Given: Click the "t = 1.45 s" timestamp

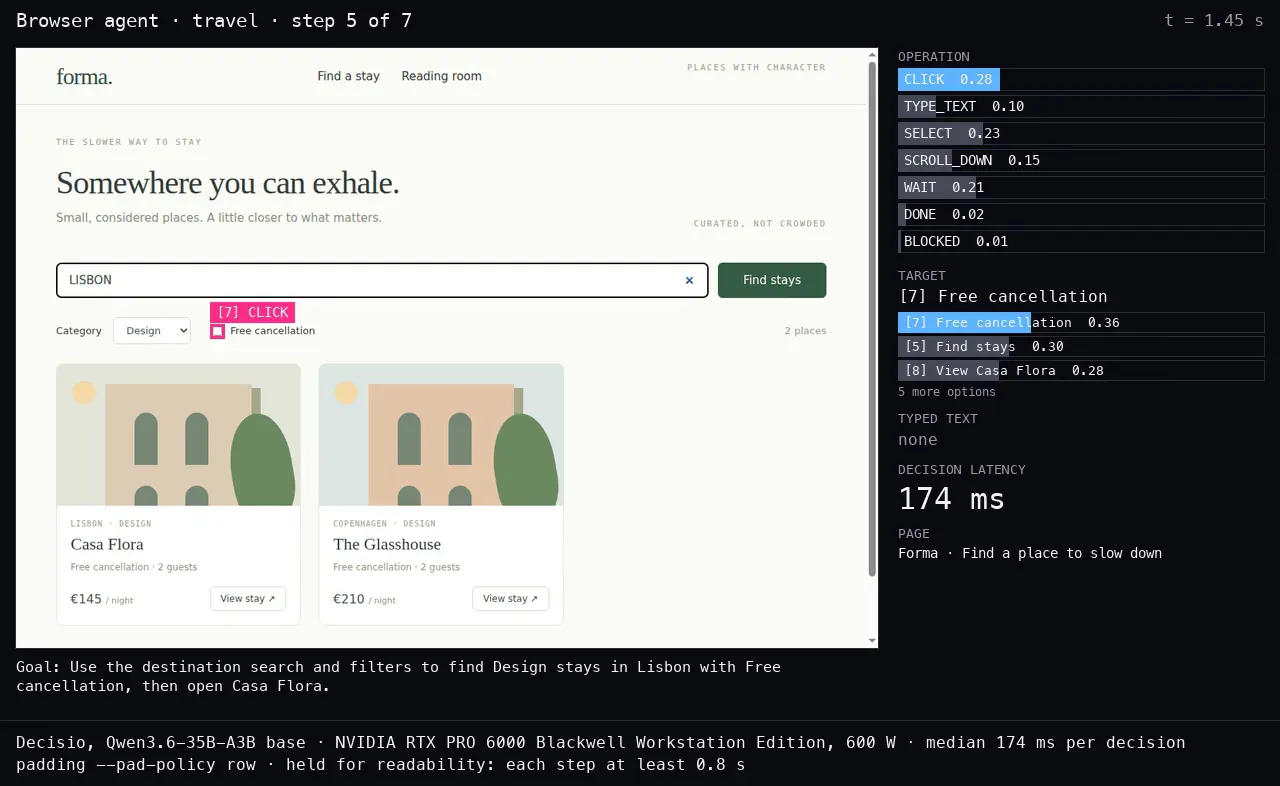Looking at the screenshot, I should [x=1214, y=20].
